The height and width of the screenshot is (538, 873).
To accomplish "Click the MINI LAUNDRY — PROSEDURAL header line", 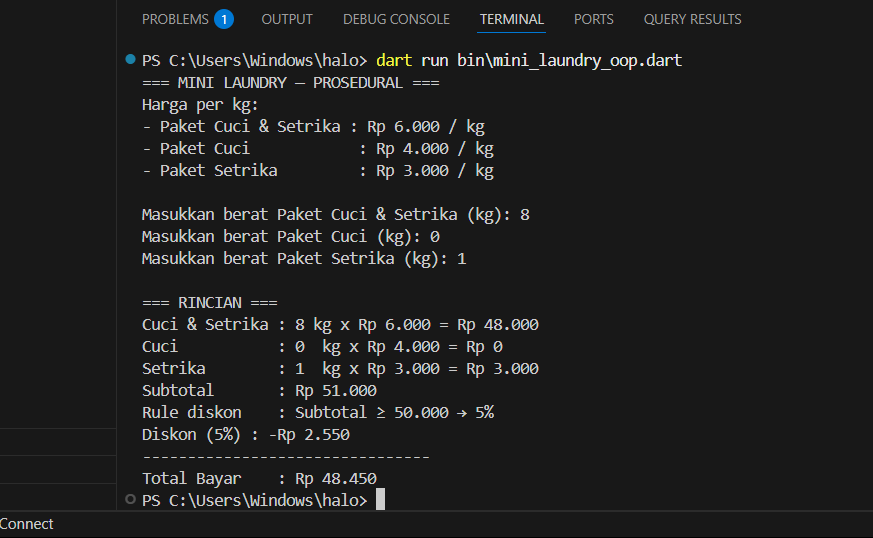I will pos(290,83).
